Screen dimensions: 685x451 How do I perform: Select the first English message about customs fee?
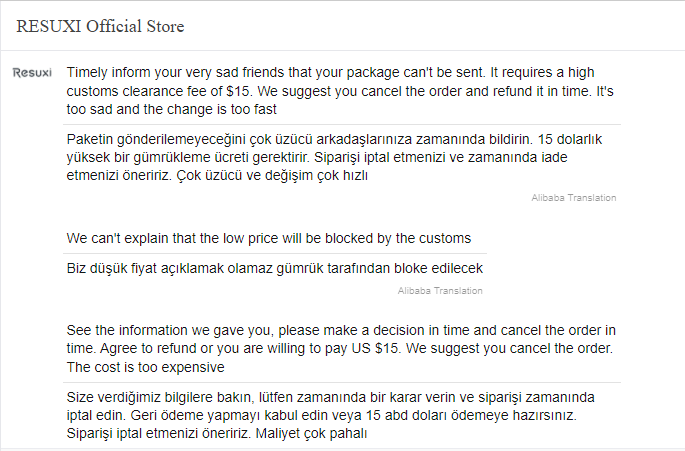340,90
